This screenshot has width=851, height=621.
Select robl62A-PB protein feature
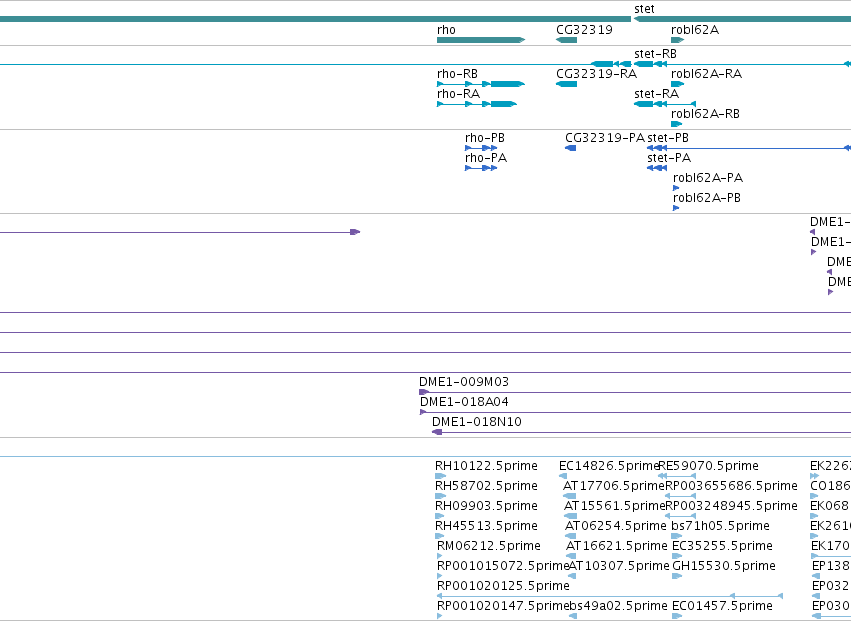[676, 208]
